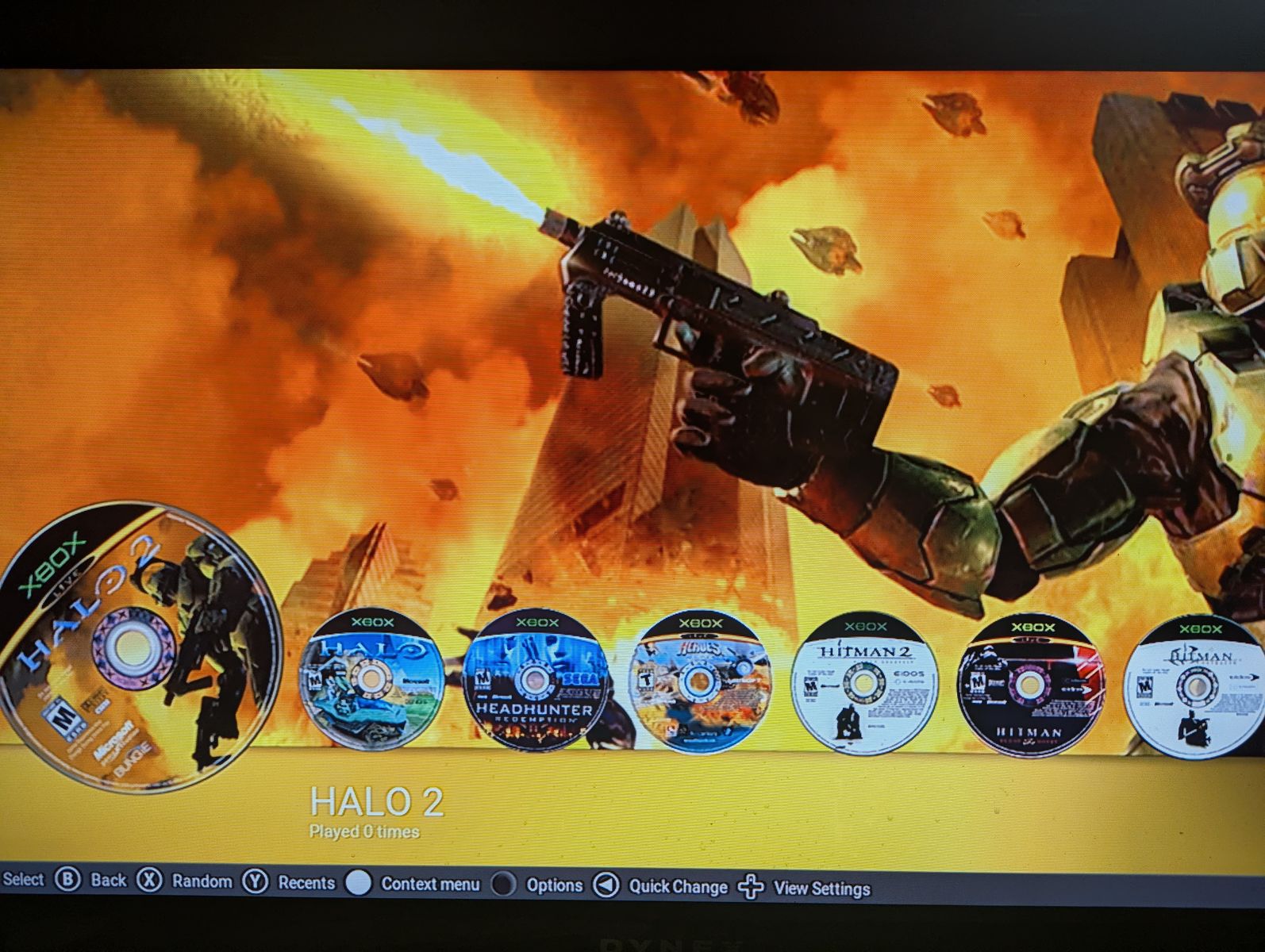Hit the X button Random icon
The image size is (1265, 952).
pos(149,880)
